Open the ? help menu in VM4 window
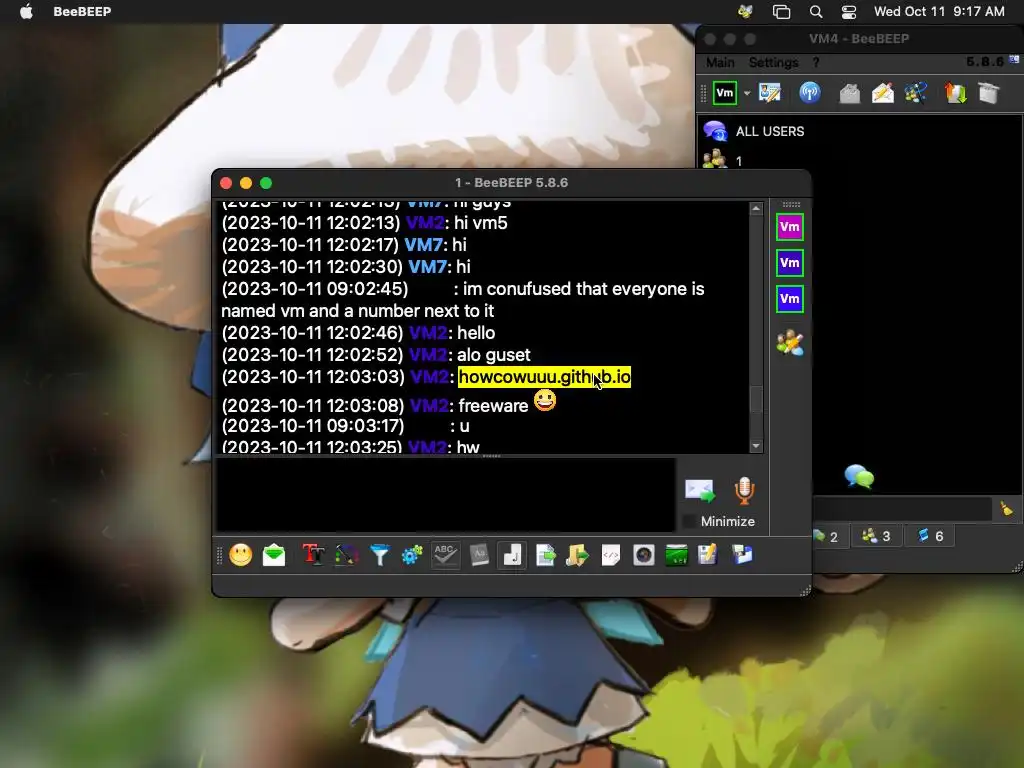 [x=816, y=62]
